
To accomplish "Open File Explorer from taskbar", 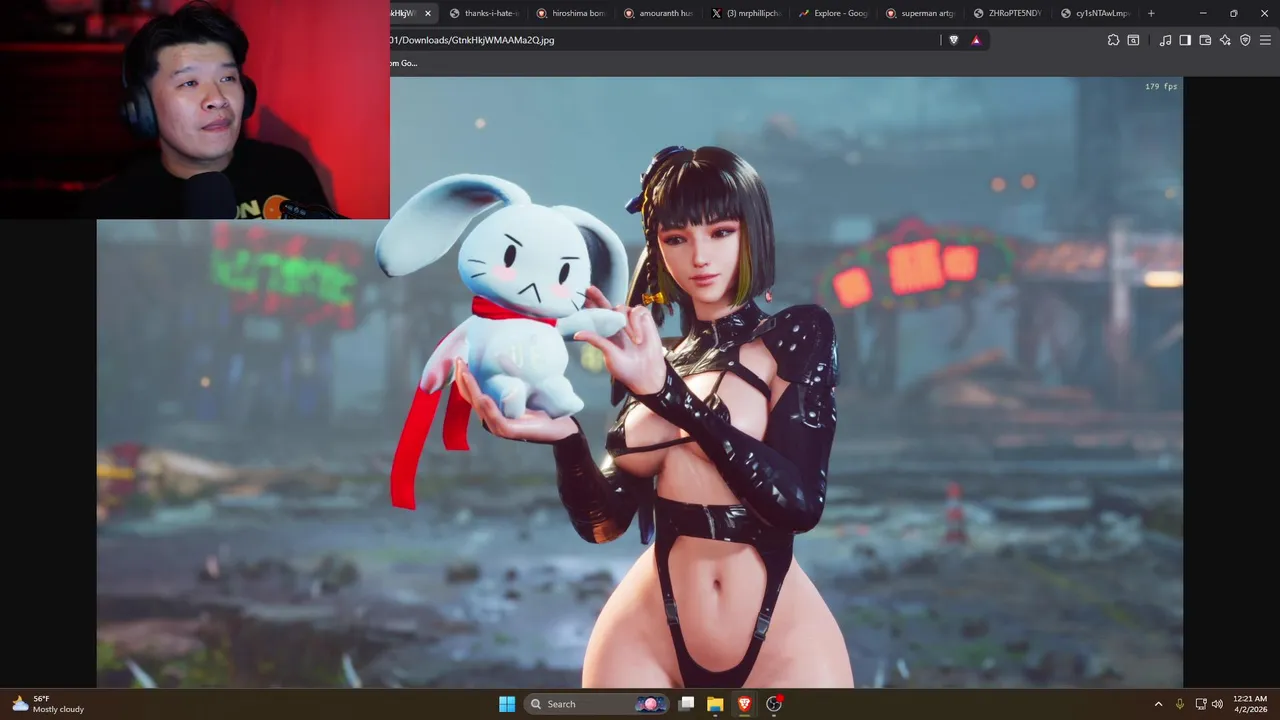I will click(x=715, y=704).
